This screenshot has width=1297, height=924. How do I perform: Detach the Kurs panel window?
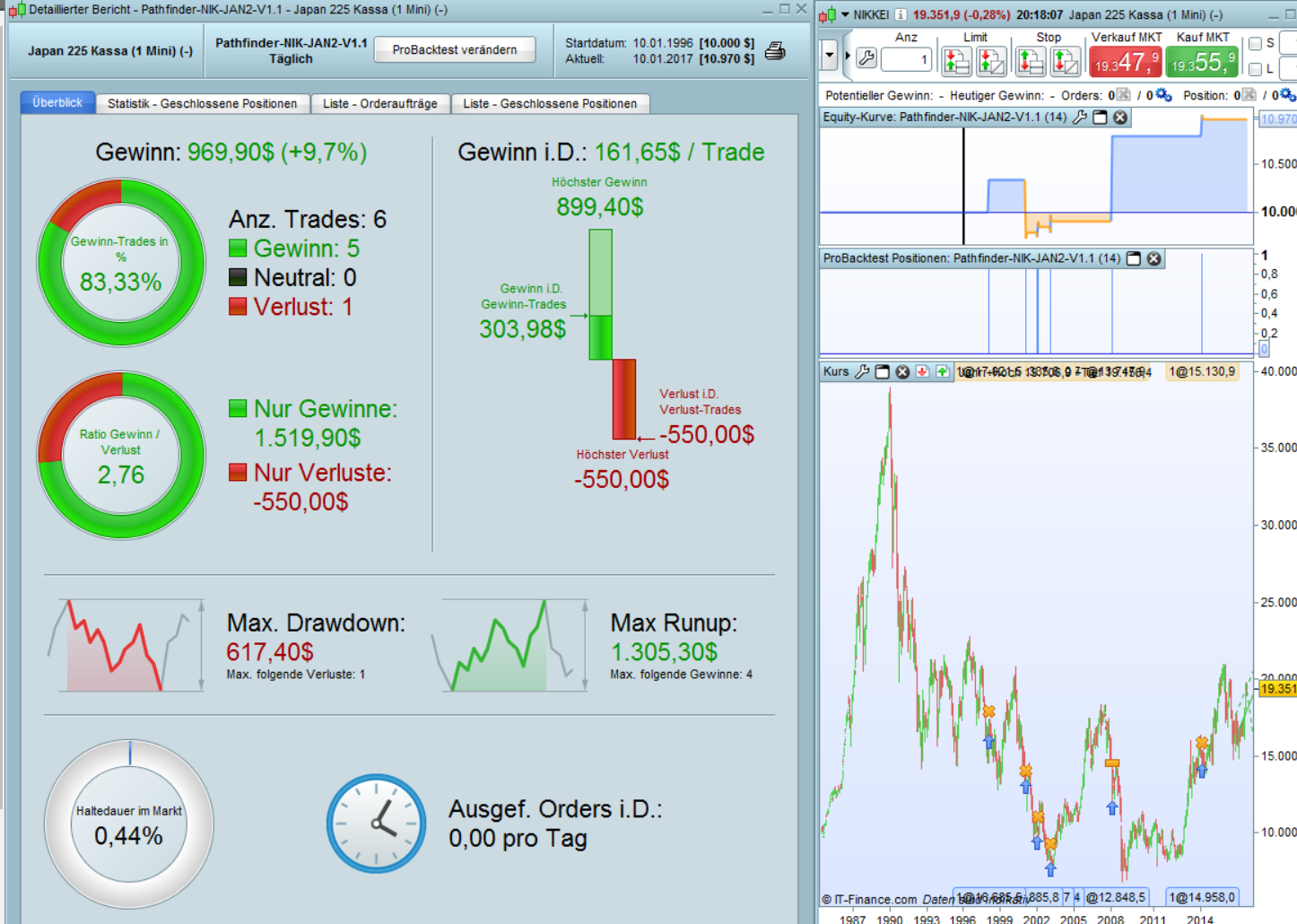click(x=883, y=371)
